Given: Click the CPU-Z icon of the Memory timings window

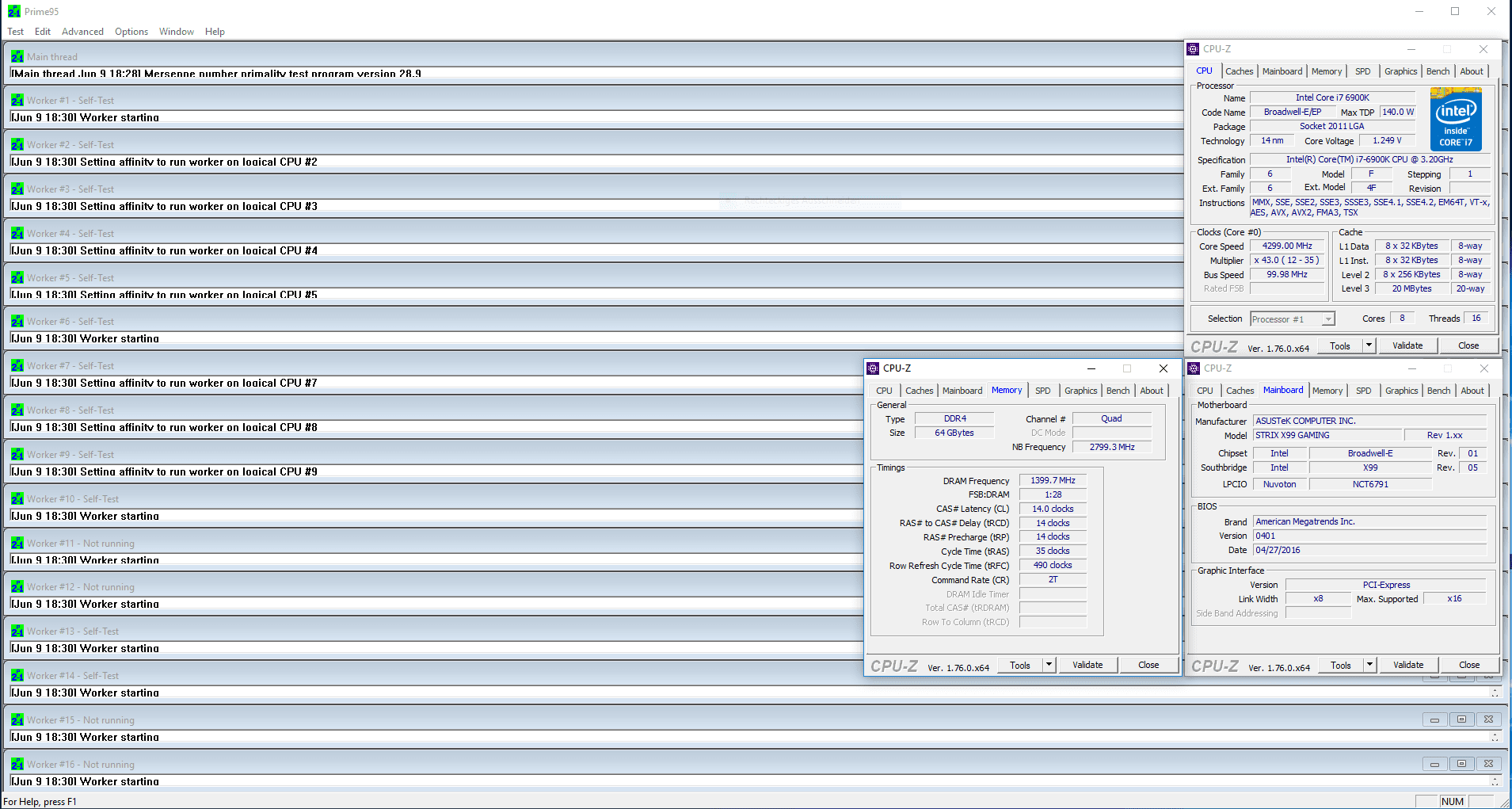Looking at the screenshot, I should (x=873, y=368).
